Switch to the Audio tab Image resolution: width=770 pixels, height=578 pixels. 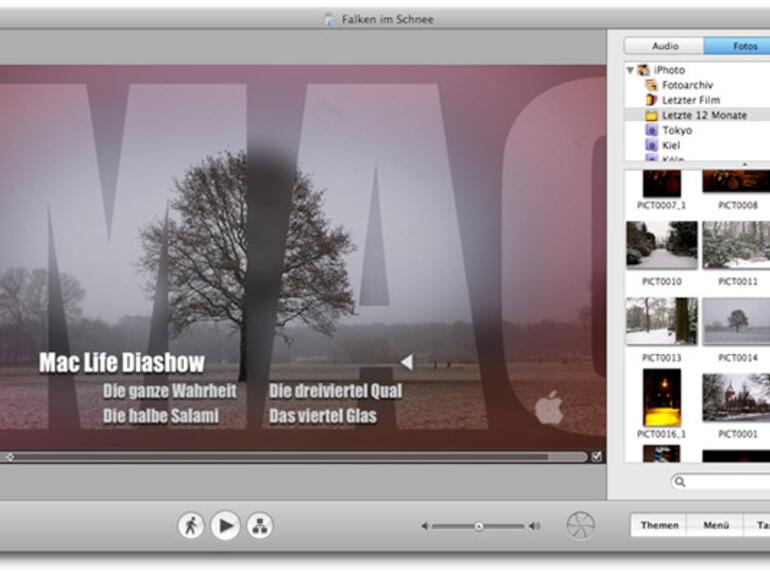pyautogui.click(x=665, y=46)
